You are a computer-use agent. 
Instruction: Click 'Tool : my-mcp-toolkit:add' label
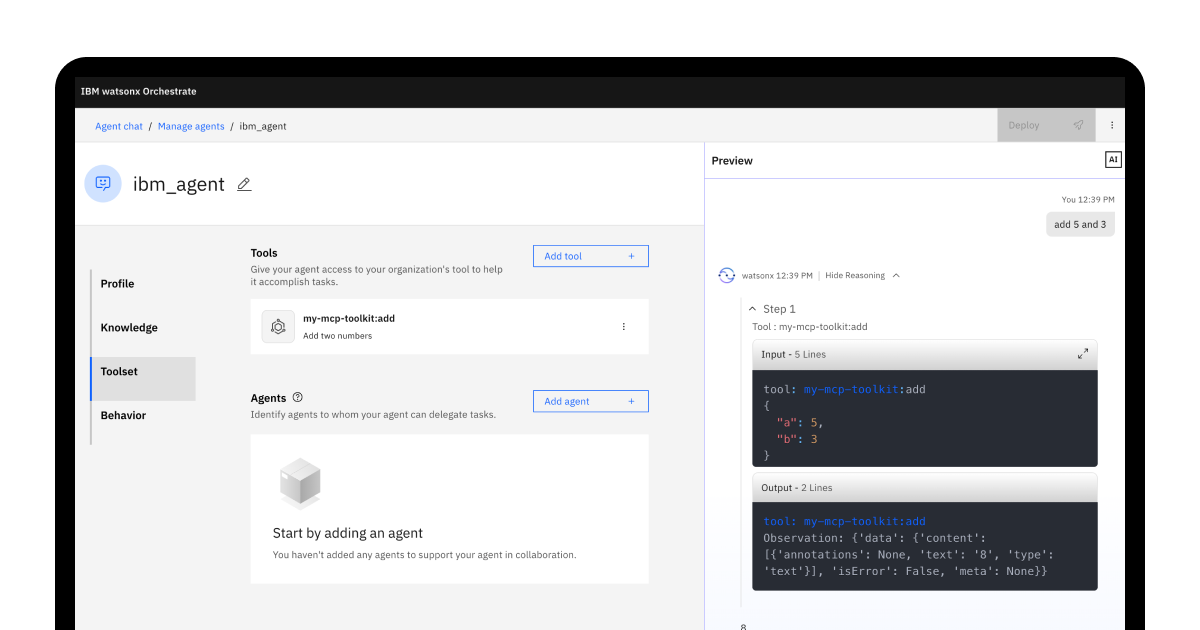click(x=810, y=327)
